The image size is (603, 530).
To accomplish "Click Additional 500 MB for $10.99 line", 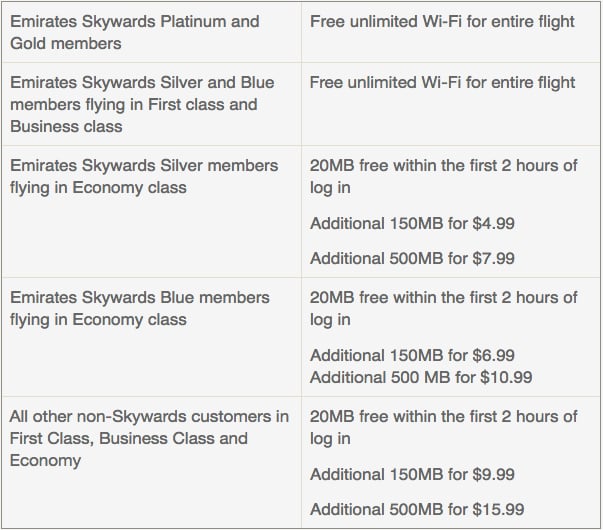I will click(x=421, y=377).
